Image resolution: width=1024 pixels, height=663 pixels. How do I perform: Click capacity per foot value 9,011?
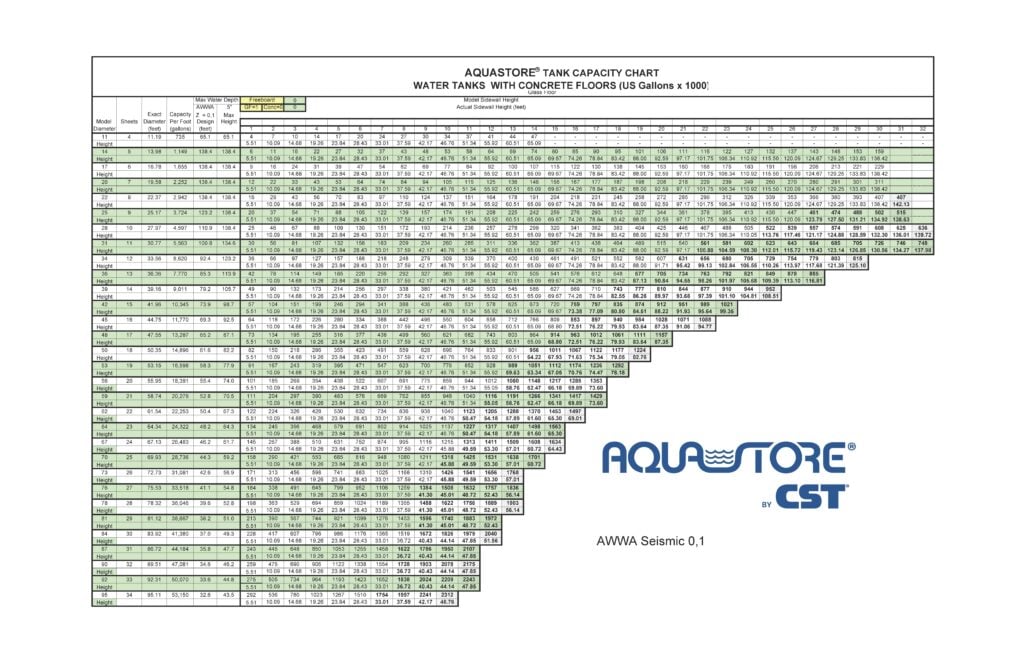click(x=180, y=289)
